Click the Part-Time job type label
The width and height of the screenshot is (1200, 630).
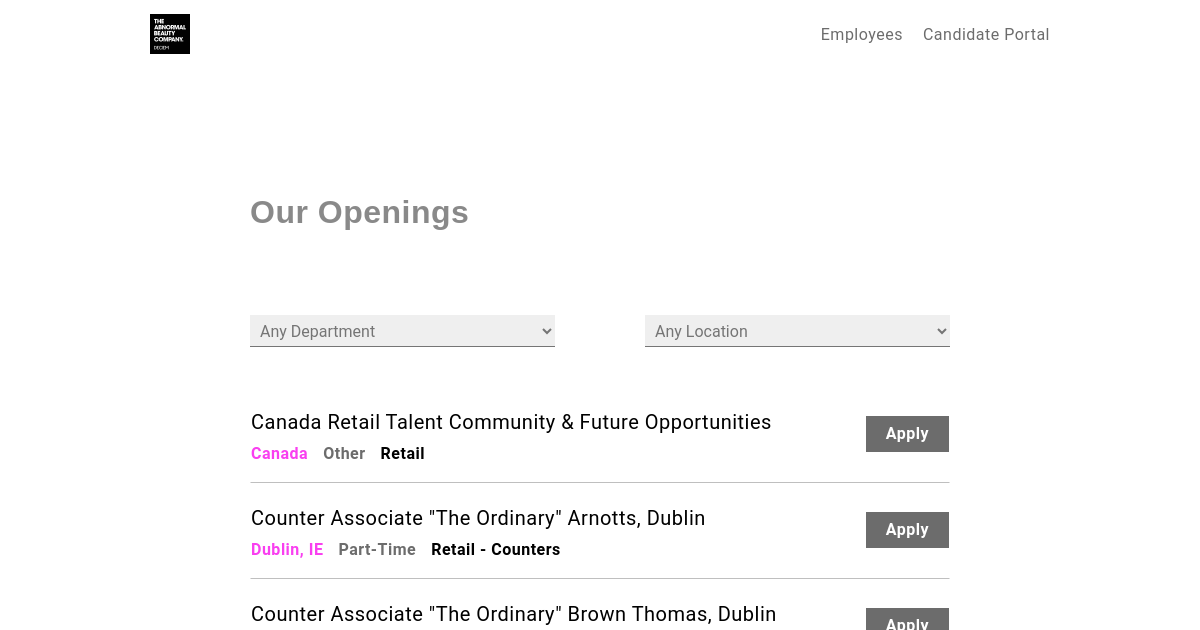(x=377, y=550)
